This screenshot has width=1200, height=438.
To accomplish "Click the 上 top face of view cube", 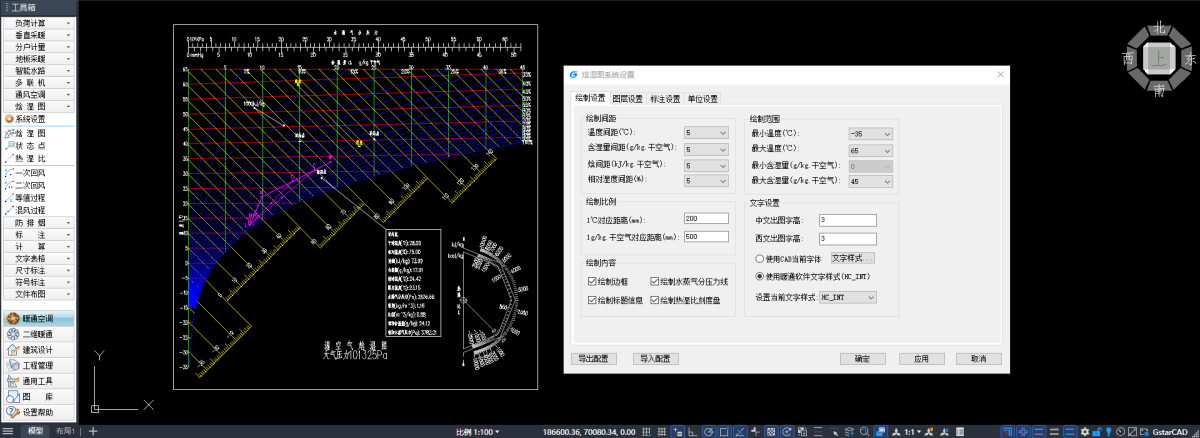I will pyautogui.click(x=1158, y=60).
